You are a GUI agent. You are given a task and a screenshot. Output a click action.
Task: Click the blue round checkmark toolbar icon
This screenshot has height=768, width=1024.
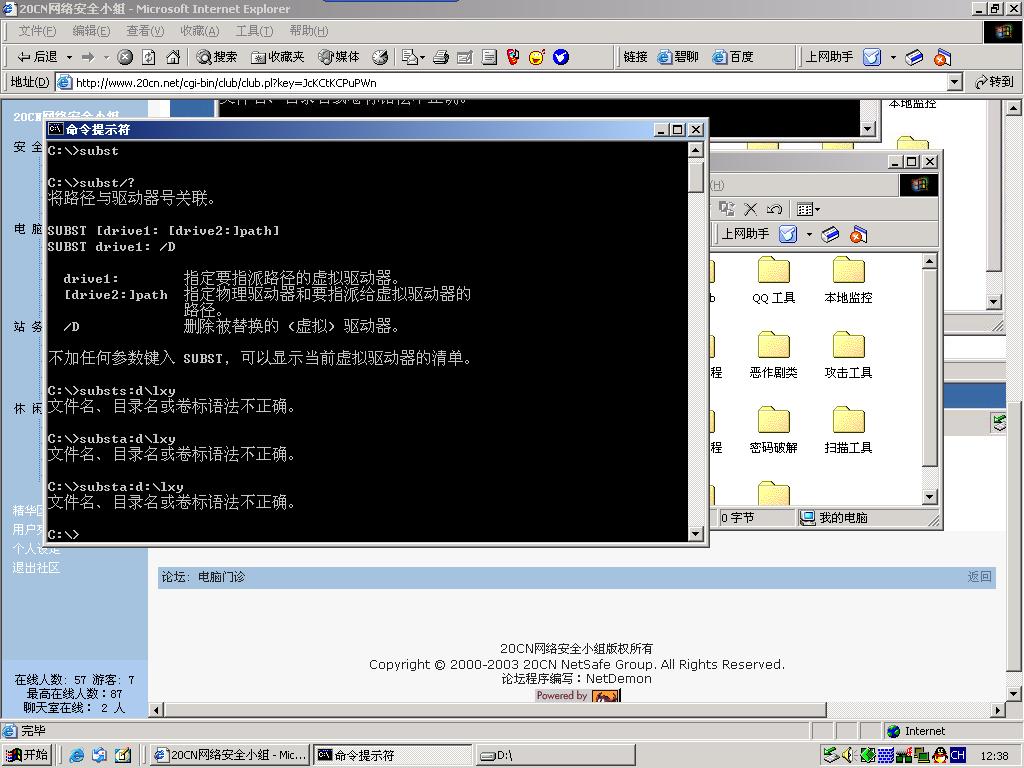(x=561, y=57)
